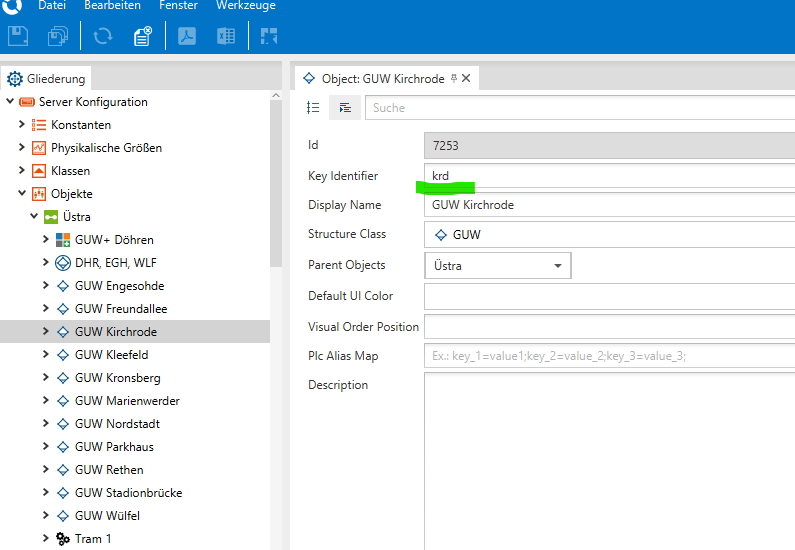Expand the Klassen node
The width and height of the screenshot is (795, 550).
click(21, 170)
